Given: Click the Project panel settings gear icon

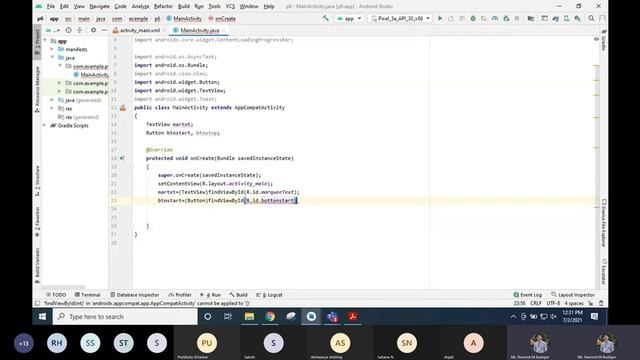Looking at the screenshot, I should click(93, 30).
